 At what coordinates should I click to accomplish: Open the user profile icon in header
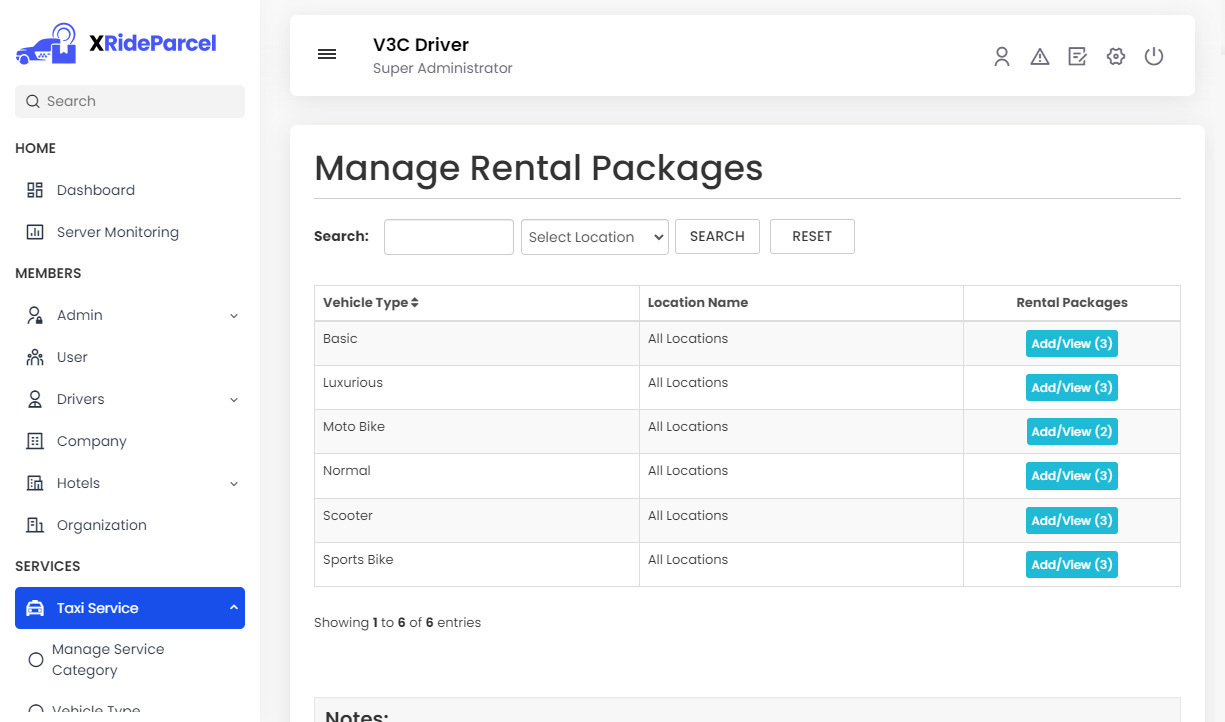coord(1001,57)
